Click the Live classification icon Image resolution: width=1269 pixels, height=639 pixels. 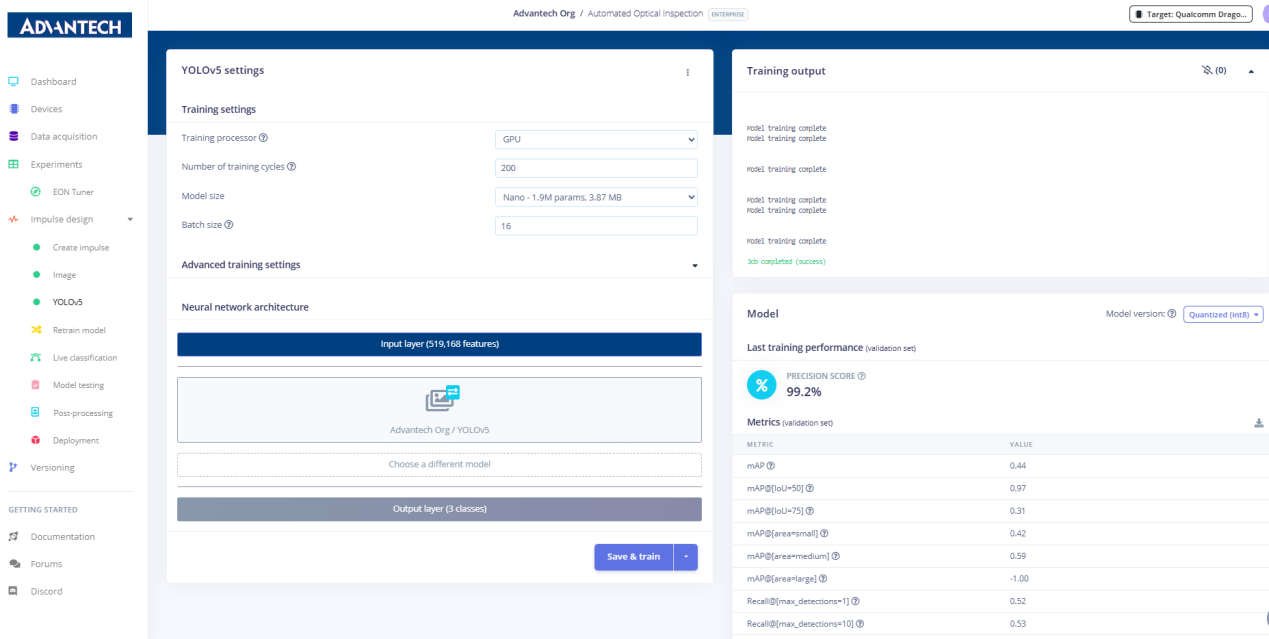click(x=35, y=357)
